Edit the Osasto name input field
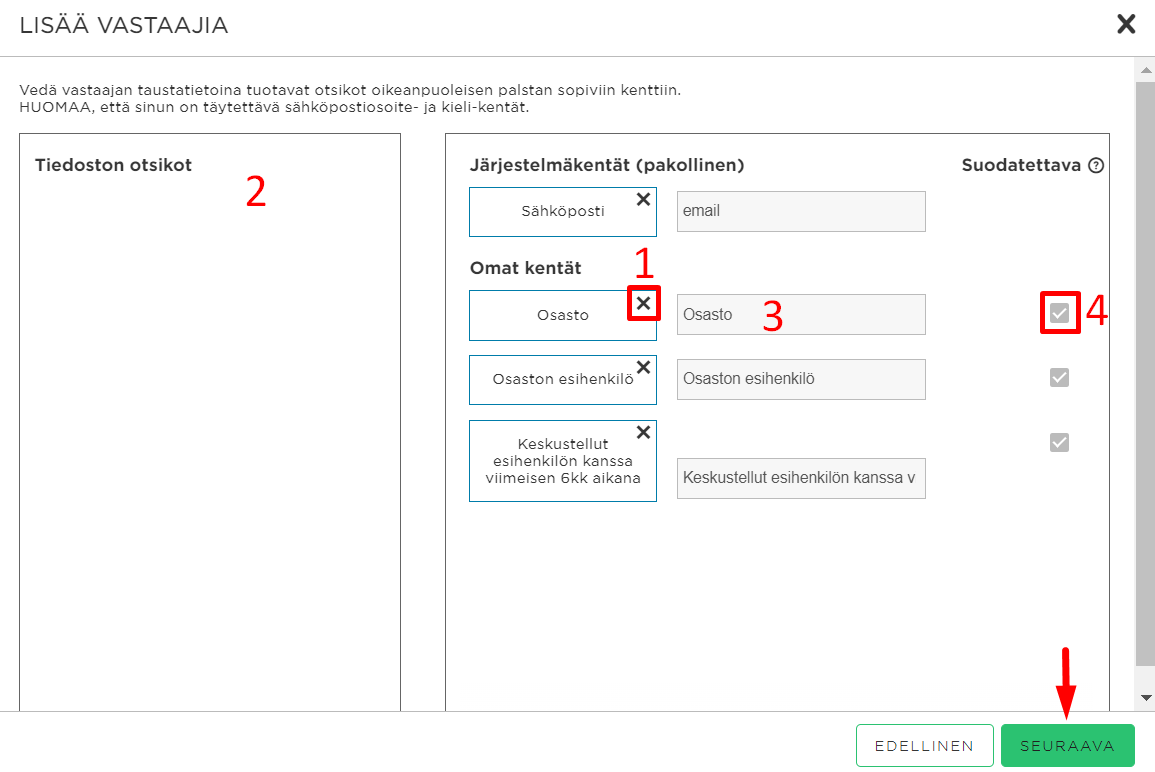Screen dimensions: 1155x772 (801, 315)
